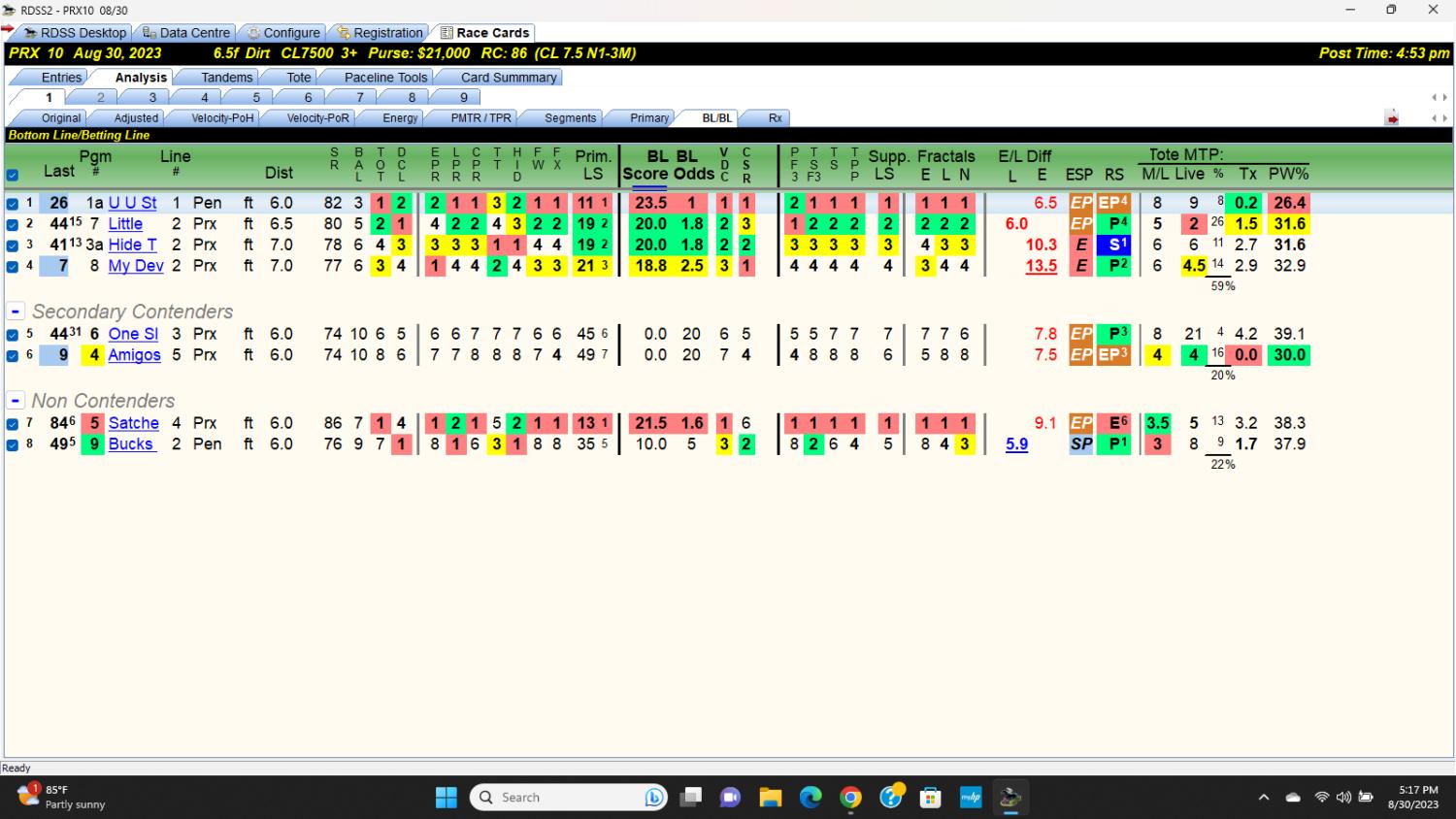Switch to race 5 tab
The height and width of the screenshot is (819, 1456).
tap(256, 97)
